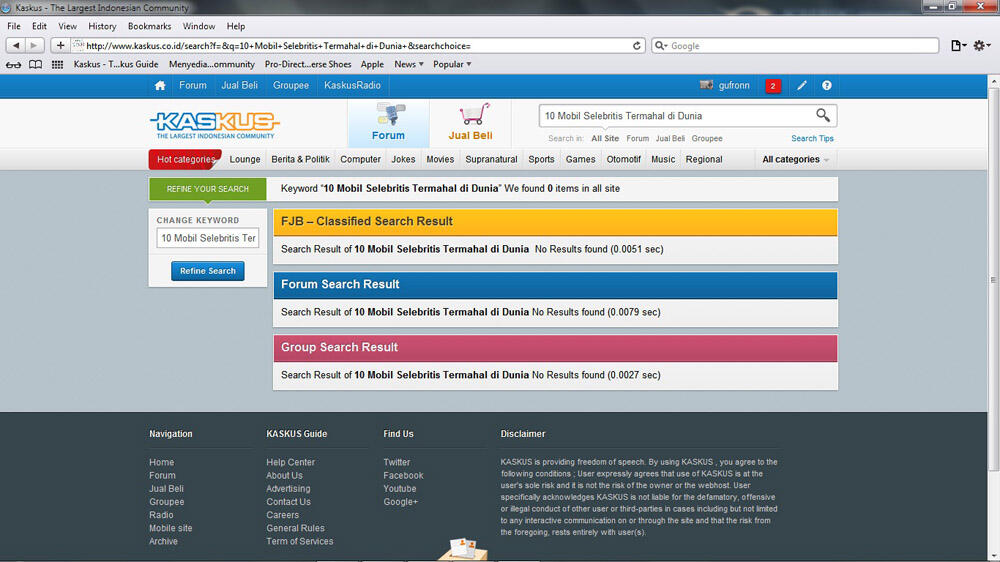Click the KASKUS logo
Viewport: 1000px width, 562px height.
coord(215,125)
